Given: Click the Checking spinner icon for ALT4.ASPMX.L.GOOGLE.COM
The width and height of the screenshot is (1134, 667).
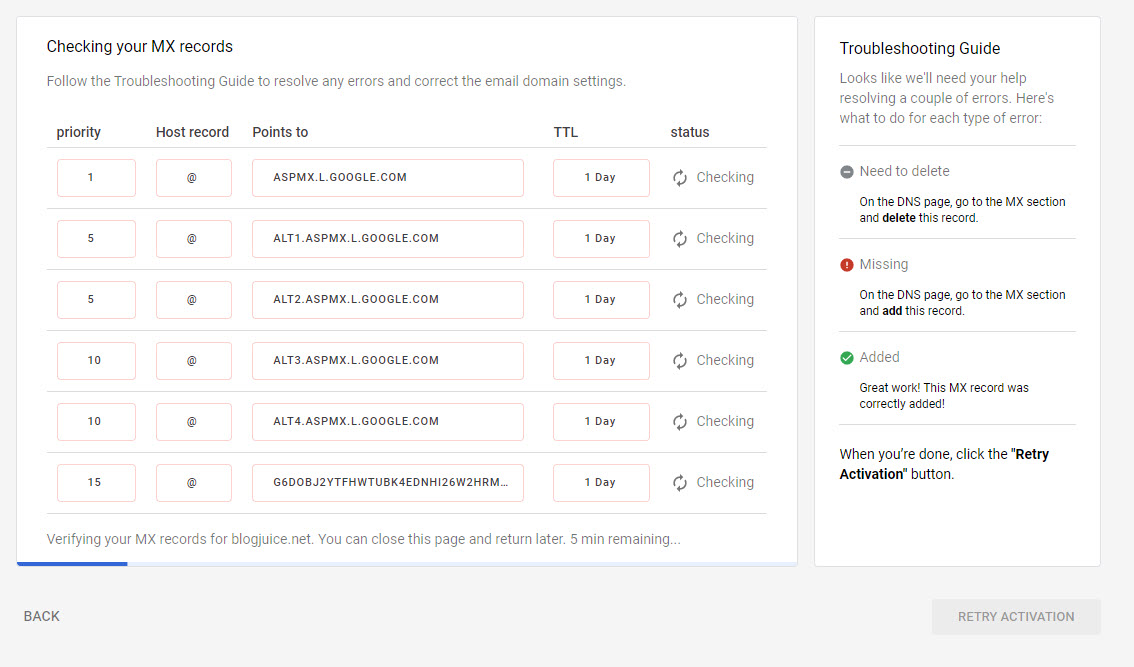Looking at the screenshot, I should pyautogui.click(x=680, y=422).
